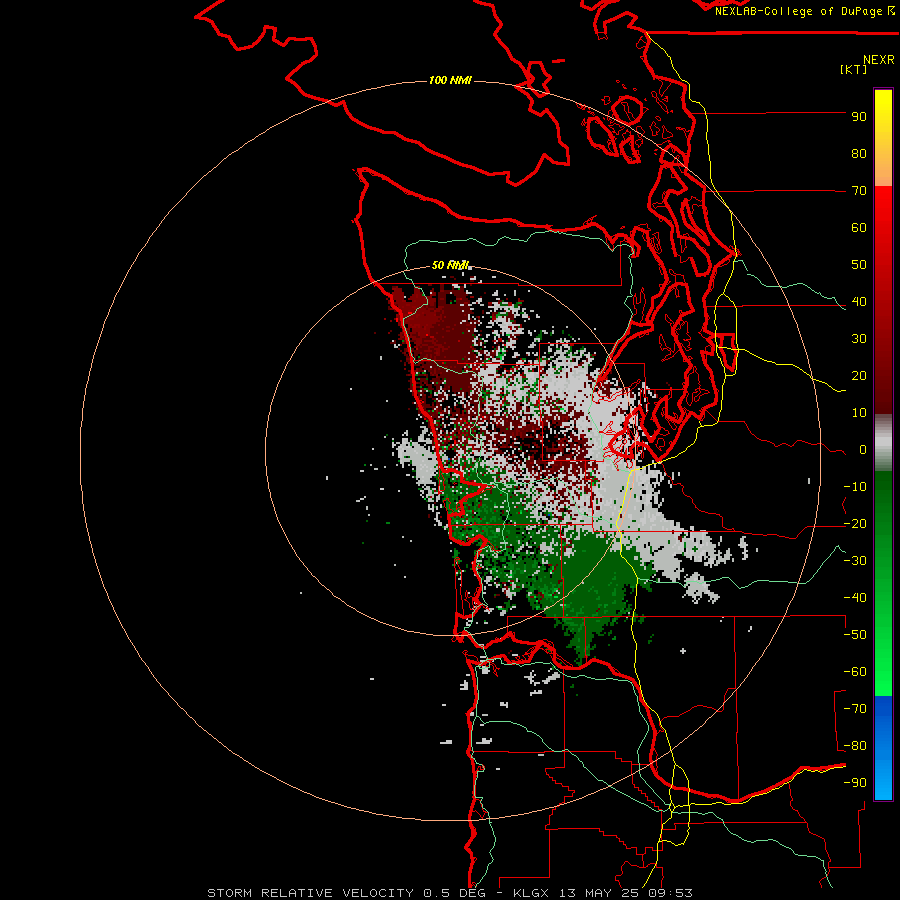Click the dark green color bar segment
900x900 pixels.
coord(883,583)
